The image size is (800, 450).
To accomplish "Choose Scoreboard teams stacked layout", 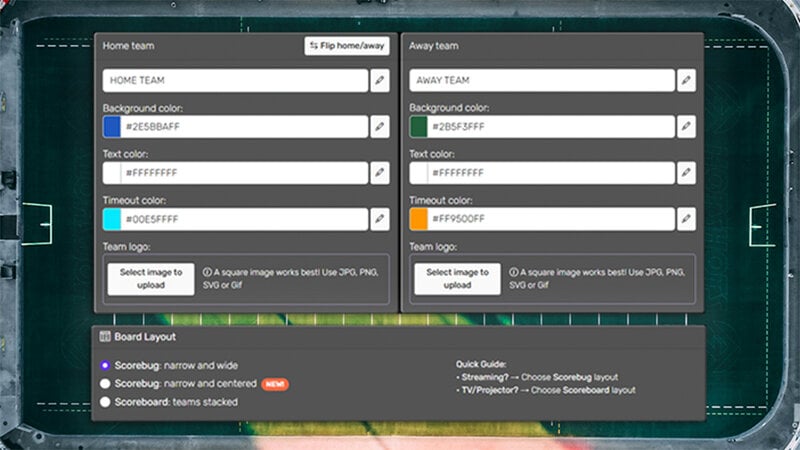I will [106, 402].
